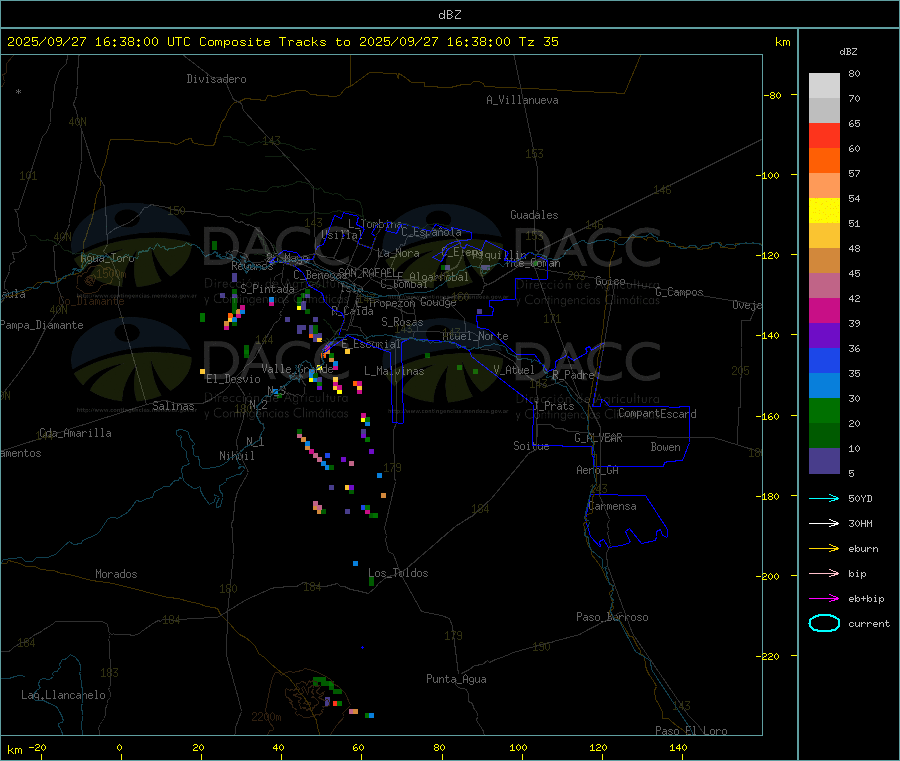Click the Soitue map label
This screenshot has height=761, width=900.
(532, 446)
